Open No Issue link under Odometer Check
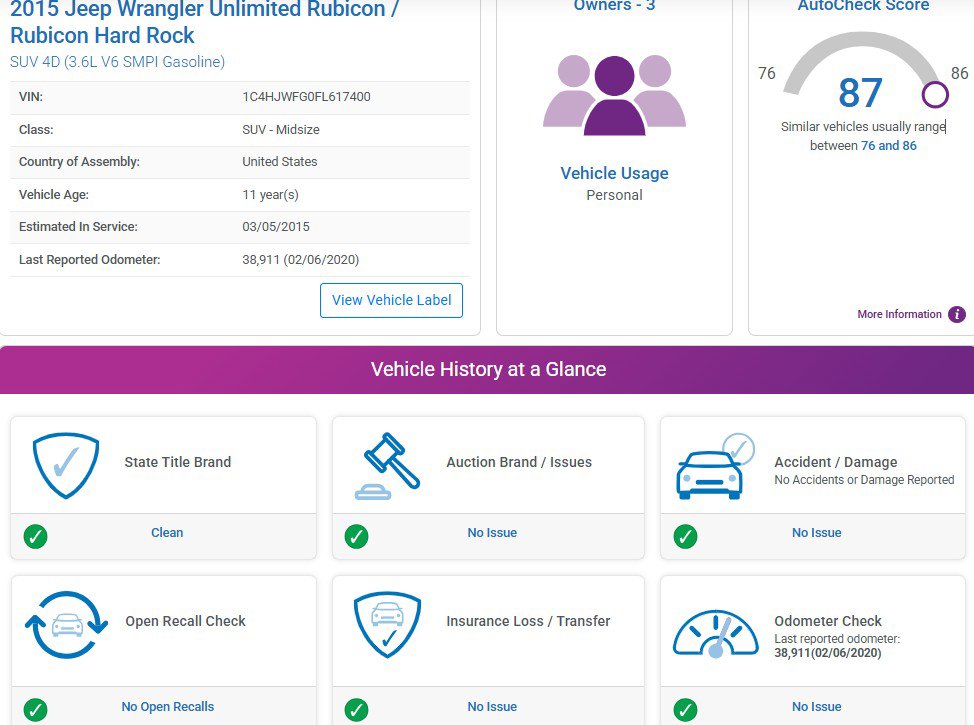Image resolution: width=974 pixels, height=725 pixels. pyautogui.click(x=816, y=706)
